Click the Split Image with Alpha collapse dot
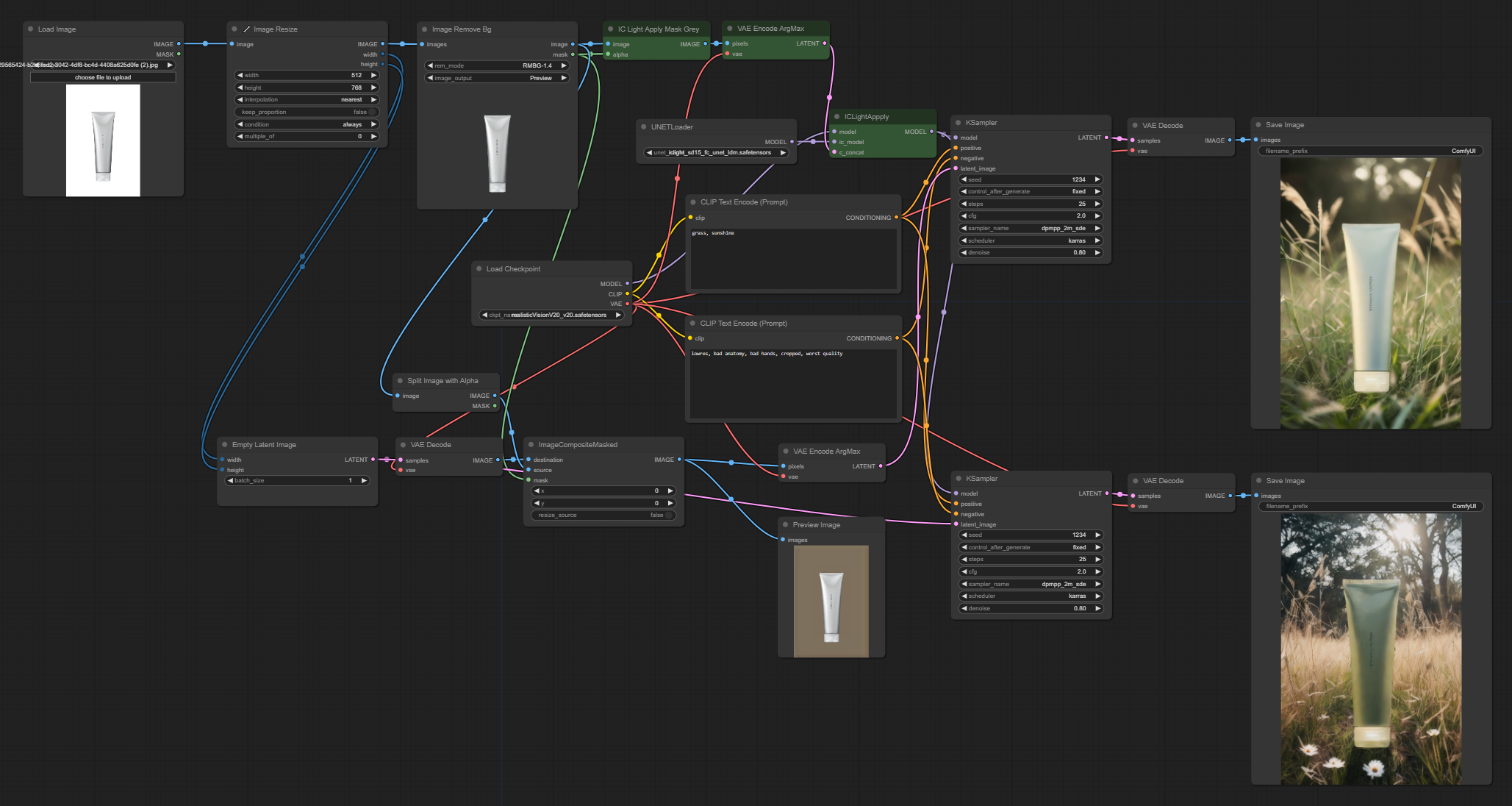 (x=400, y=381)
